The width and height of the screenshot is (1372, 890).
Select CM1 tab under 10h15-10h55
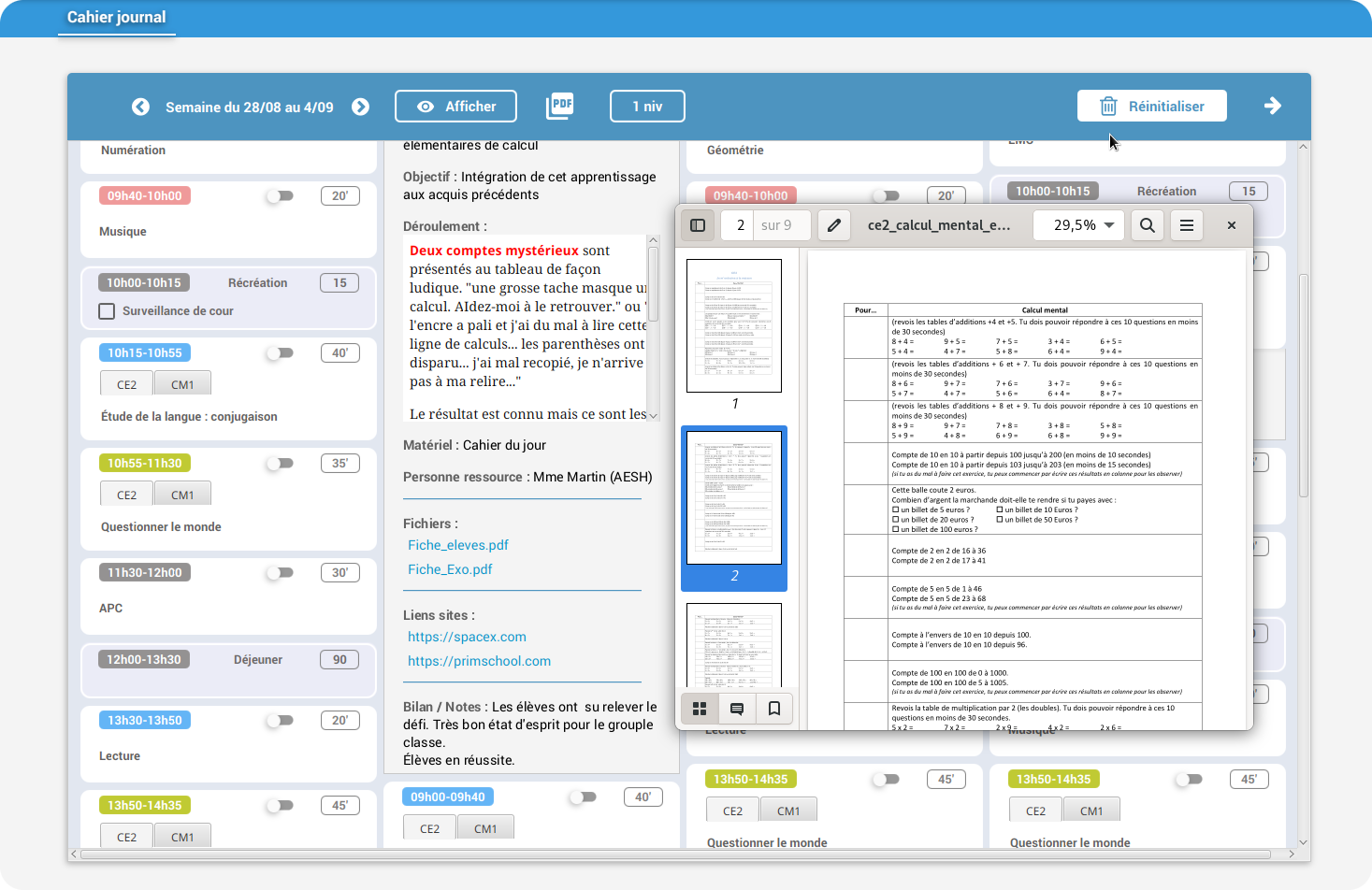click(x=182, y=384)
